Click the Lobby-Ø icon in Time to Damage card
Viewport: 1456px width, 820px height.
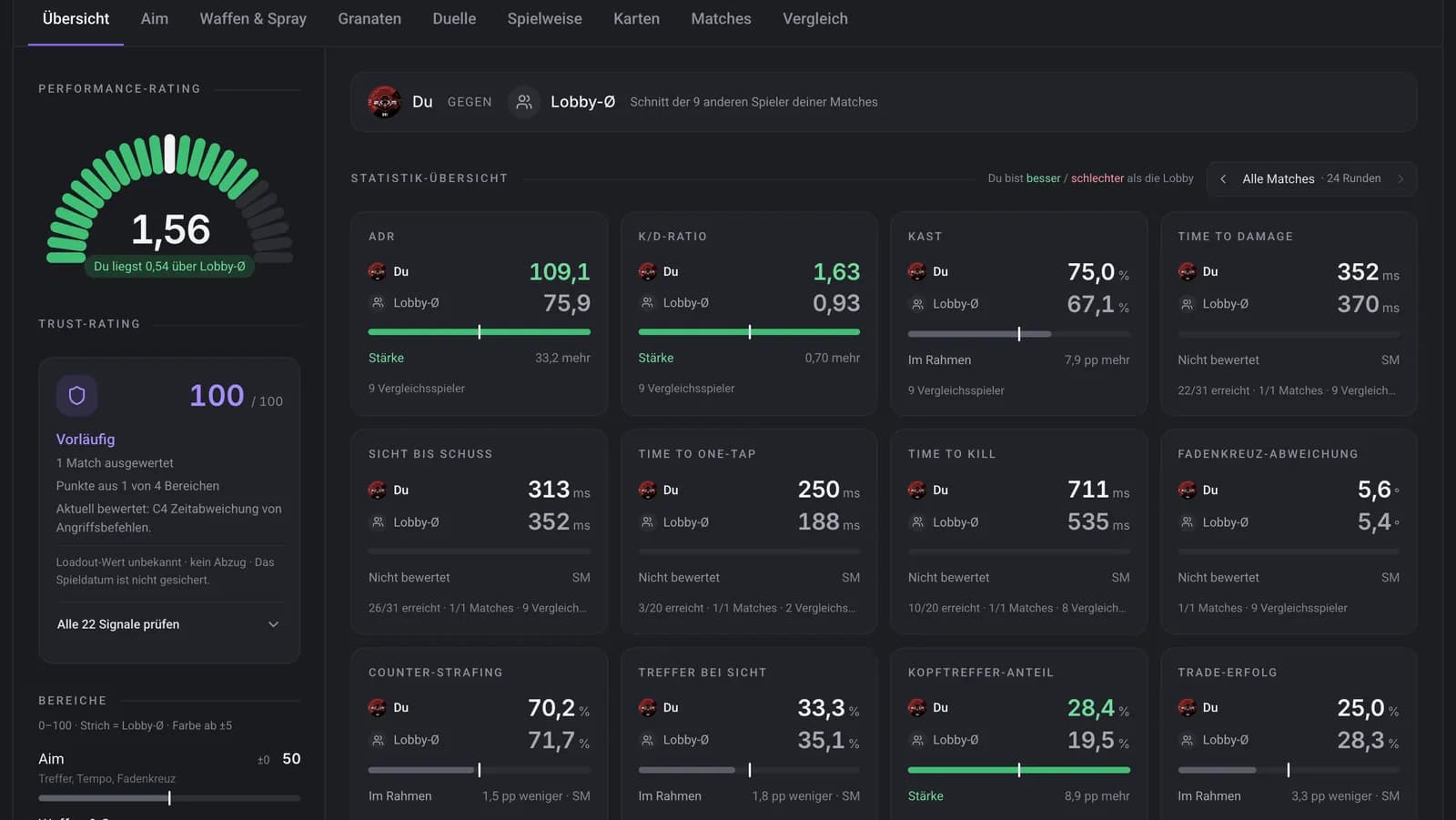pyautogui.click(x=1187, y=304)
